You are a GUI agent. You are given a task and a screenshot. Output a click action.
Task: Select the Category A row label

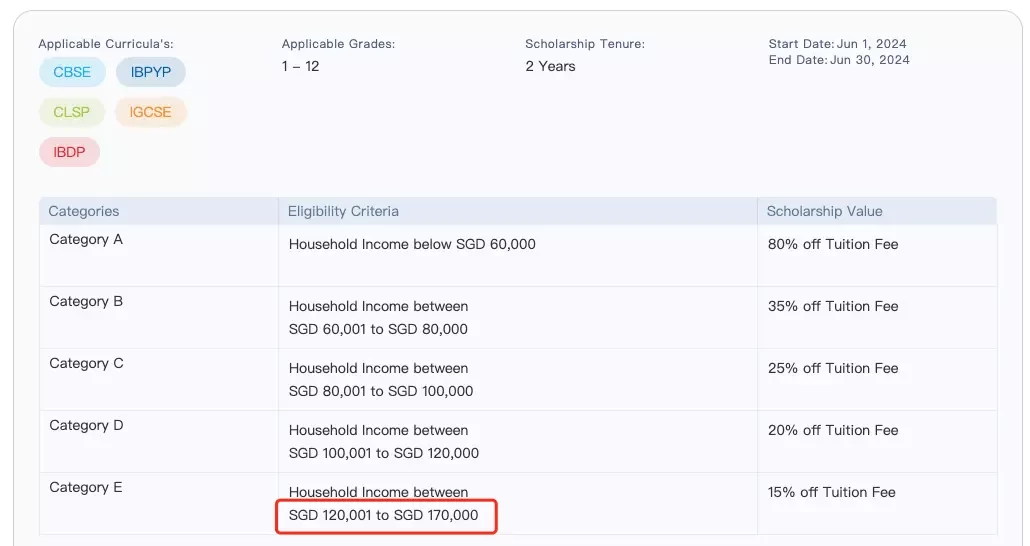[x=86, y=239]
